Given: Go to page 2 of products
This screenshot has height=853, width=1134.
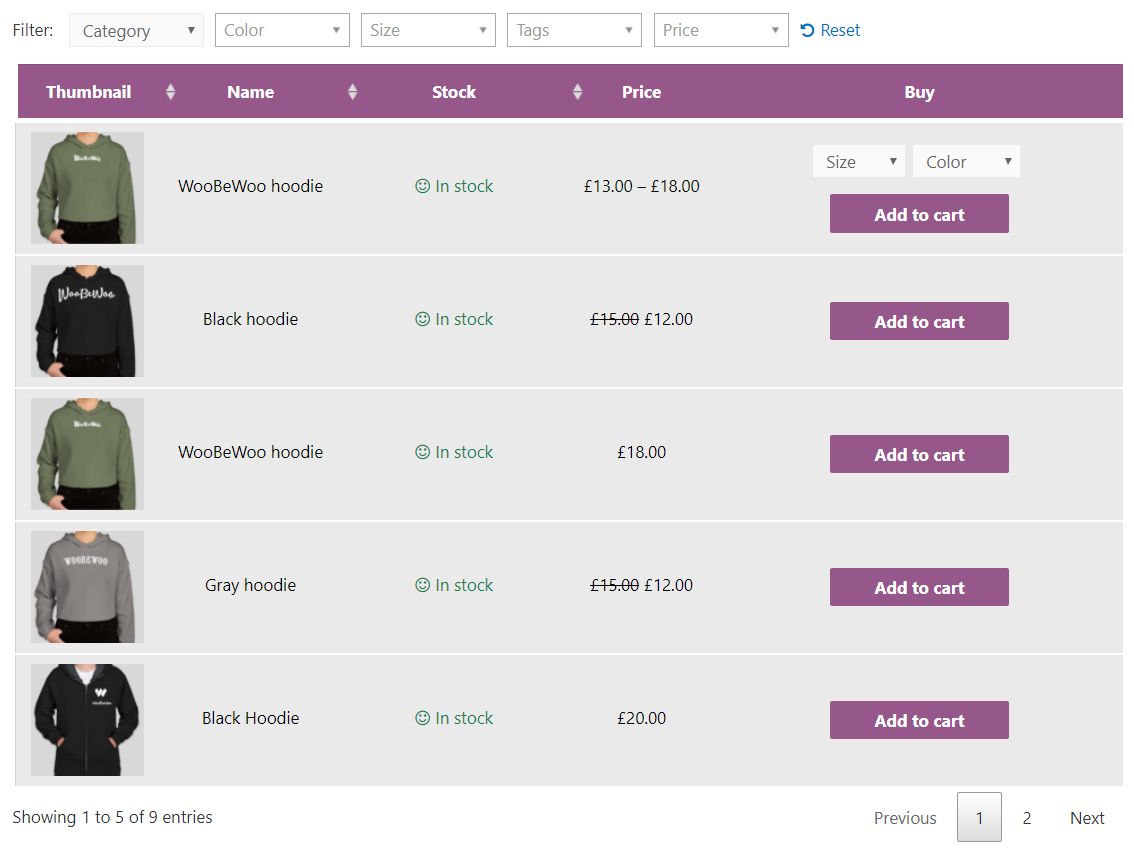Looking at the screenshot, I should click(1027, 818).
